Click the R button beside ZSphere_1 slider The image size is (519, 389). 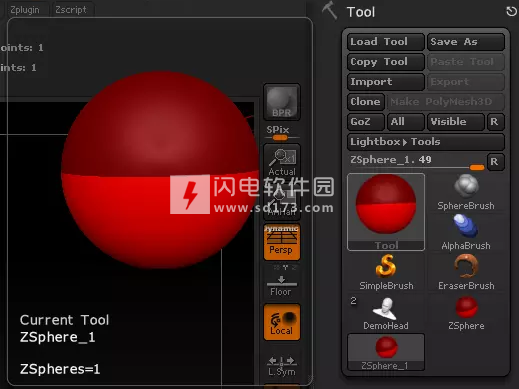point(495,162)
